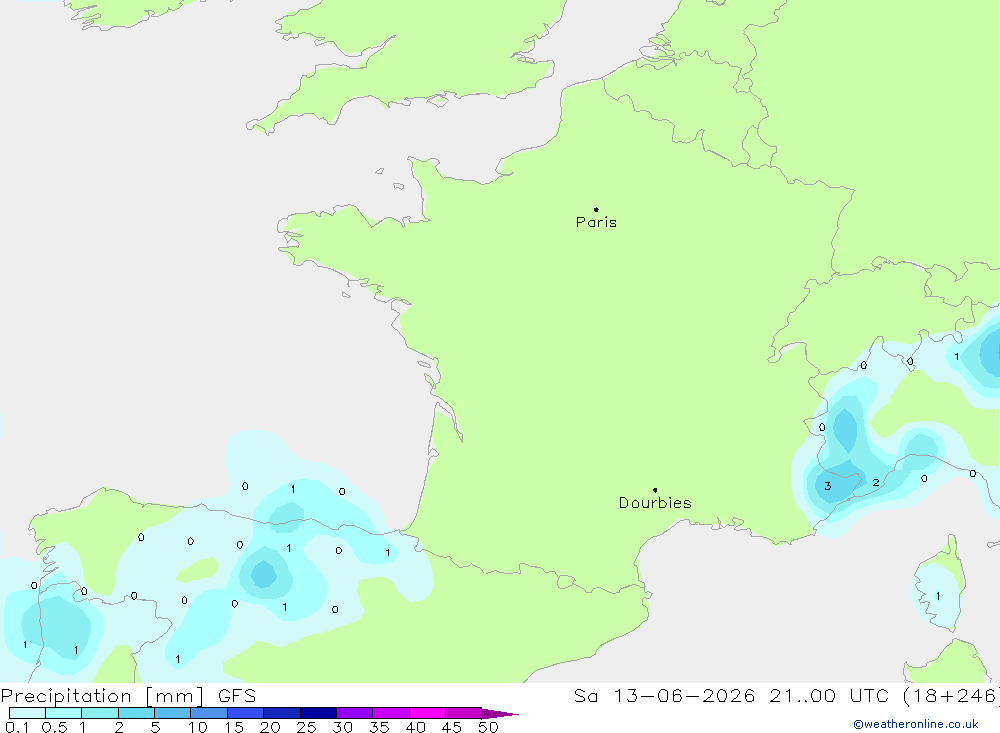Pick the 40–45 mm magenta legend swatch
Viewport: 1000px width, 733px height.
coord(427,713)
